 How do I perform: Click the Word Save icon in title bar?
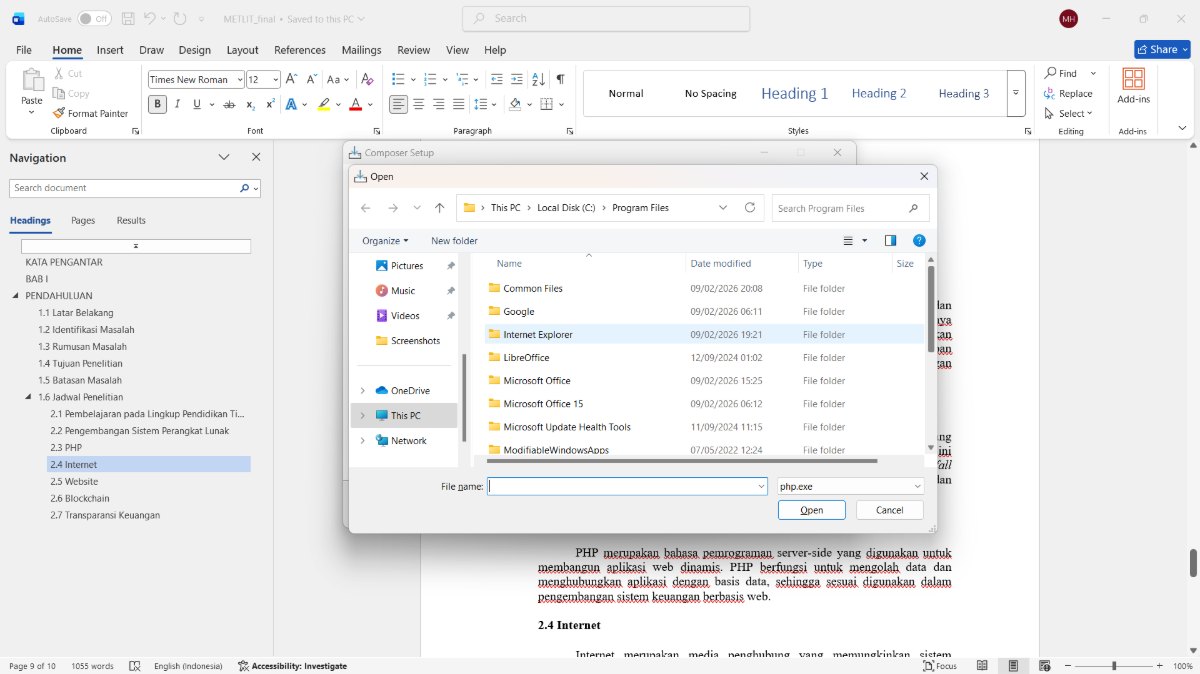[x=128, y=19]
